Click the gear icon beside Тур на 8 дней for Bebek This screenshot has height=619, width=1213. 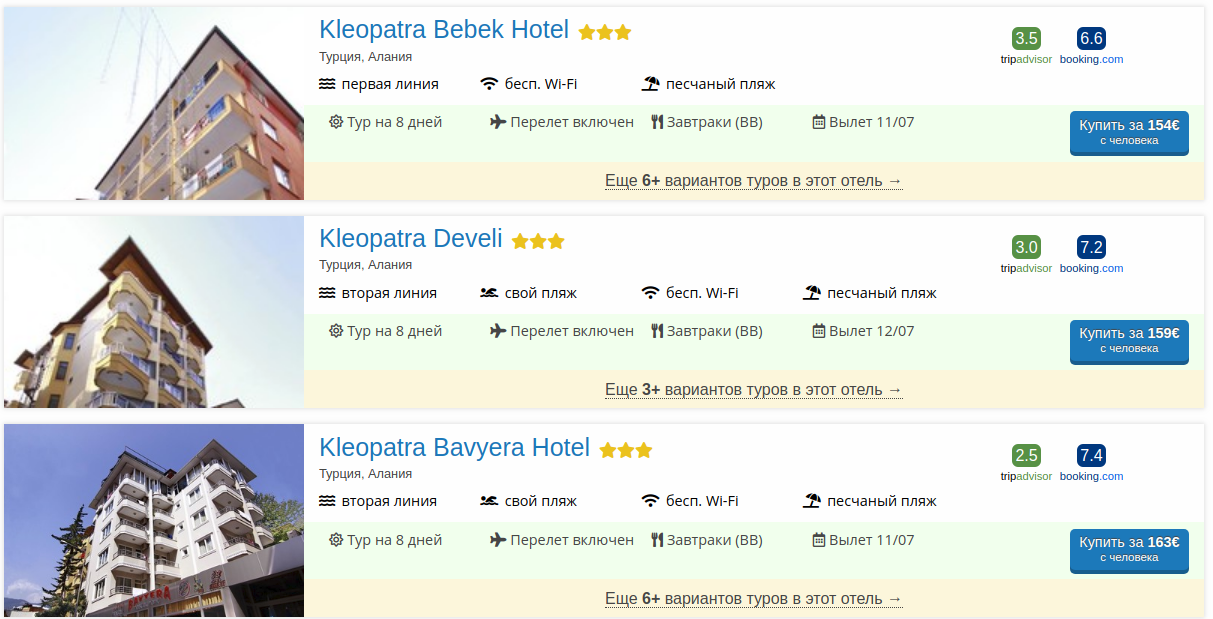pos(336,122)
